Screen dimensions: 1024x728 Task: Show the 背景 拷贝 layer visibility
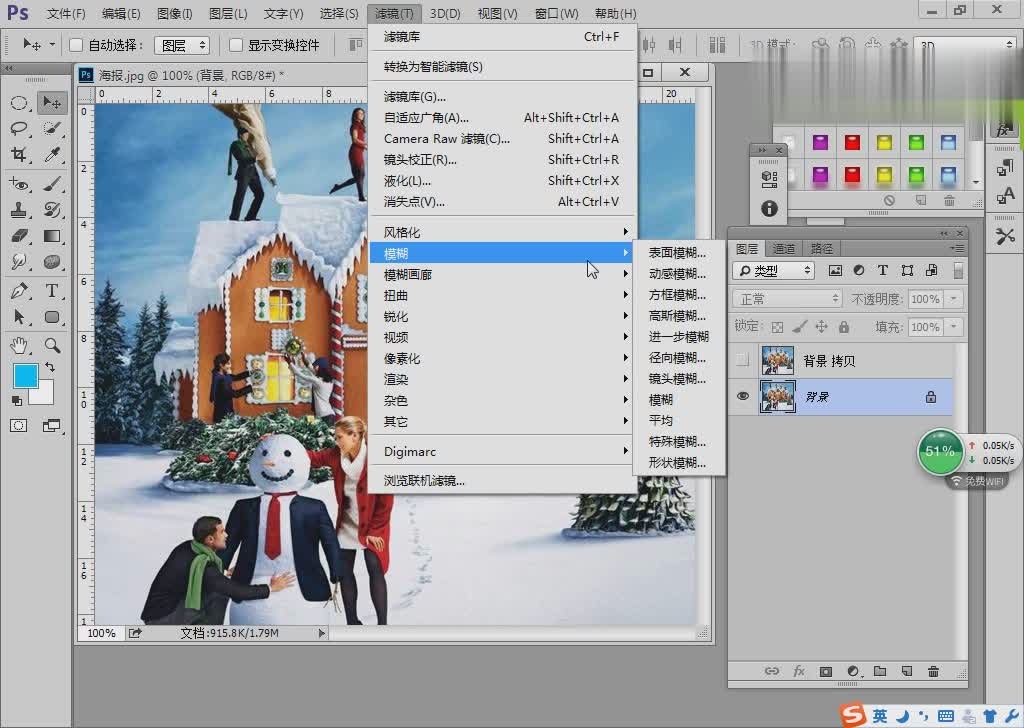(x=743, y=360)
